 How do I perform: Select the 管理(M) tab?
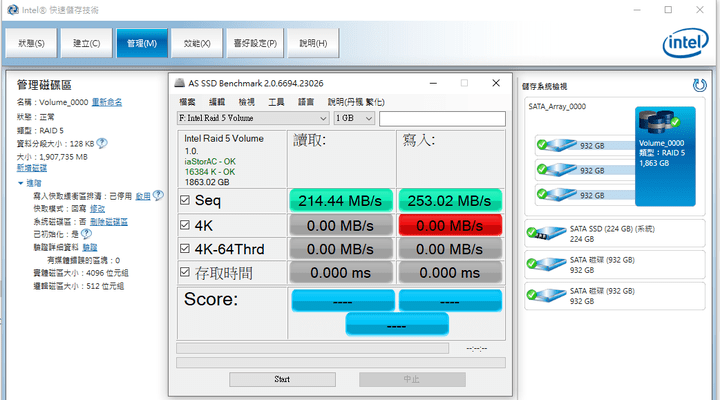pyautogui.click(x=142, y=43)
